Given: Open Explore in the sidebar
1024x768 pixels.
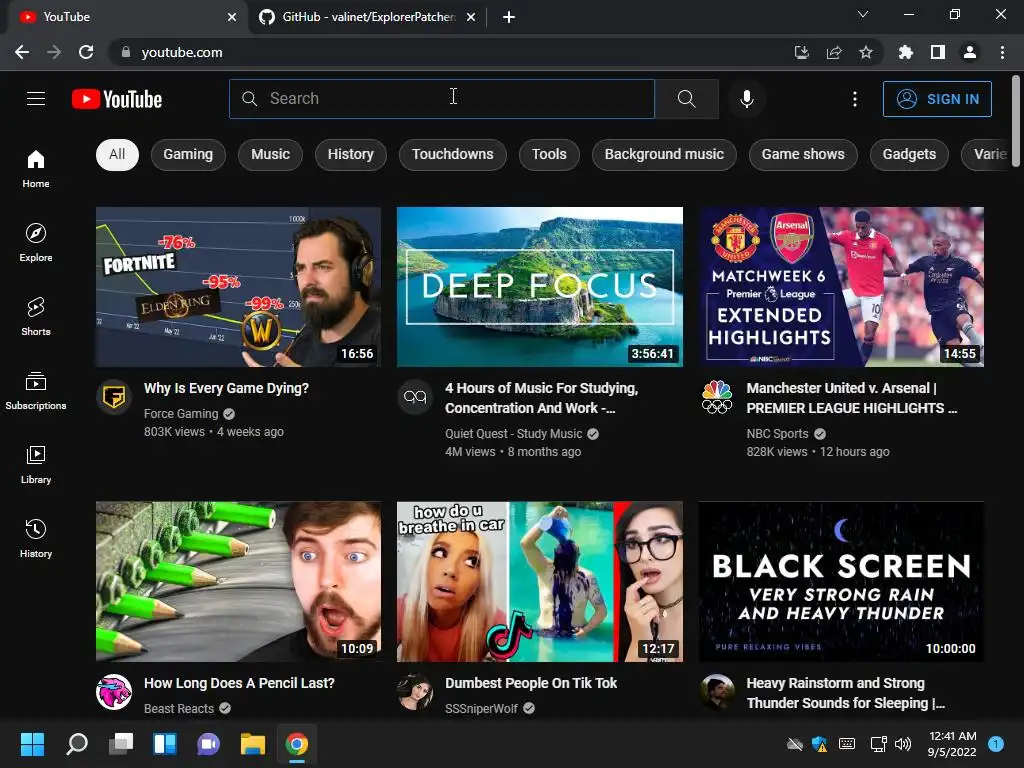Looking at the screenshot, I should click(36, 242).
